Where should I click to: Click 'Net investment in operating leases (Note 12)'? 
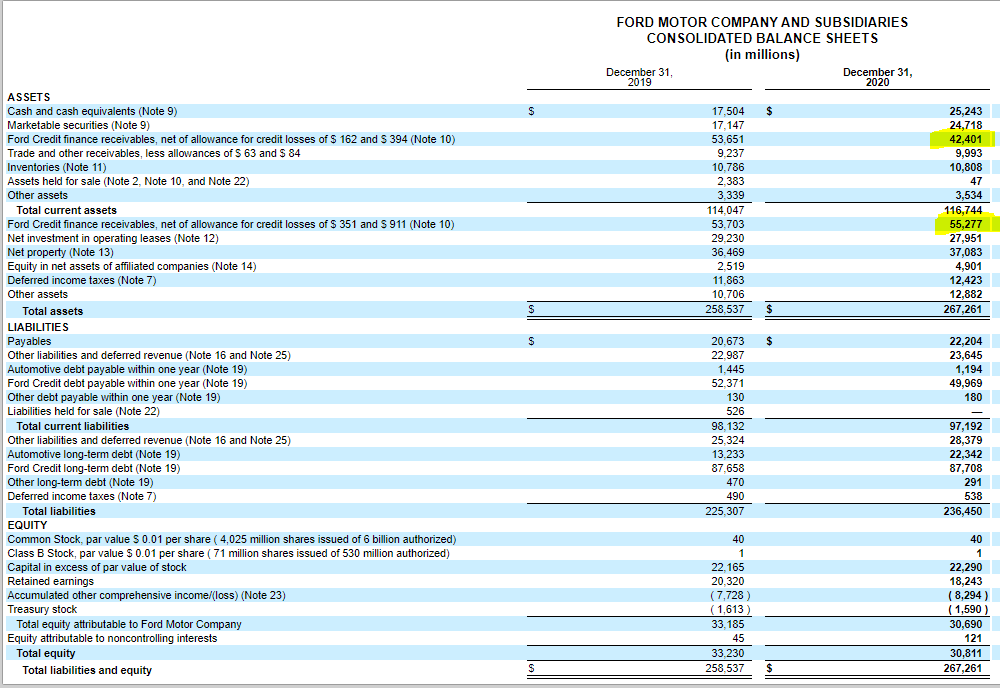click(x=113, y=238)
